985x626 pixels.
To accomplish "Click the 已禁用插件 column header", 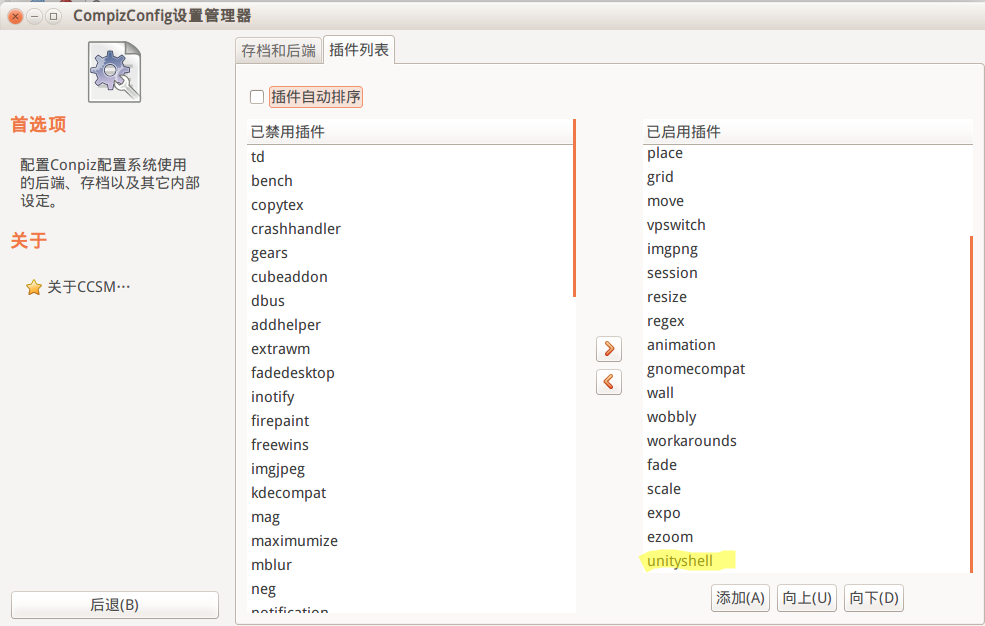I will [x=410, y=132].
